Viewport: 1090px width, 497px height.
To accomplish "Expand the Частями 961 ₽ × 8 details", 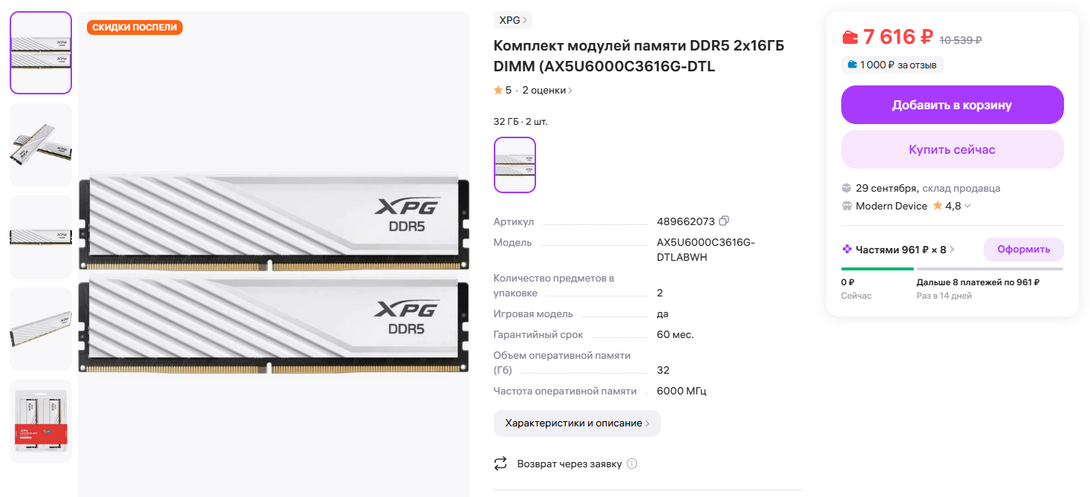I will [898, 249].
